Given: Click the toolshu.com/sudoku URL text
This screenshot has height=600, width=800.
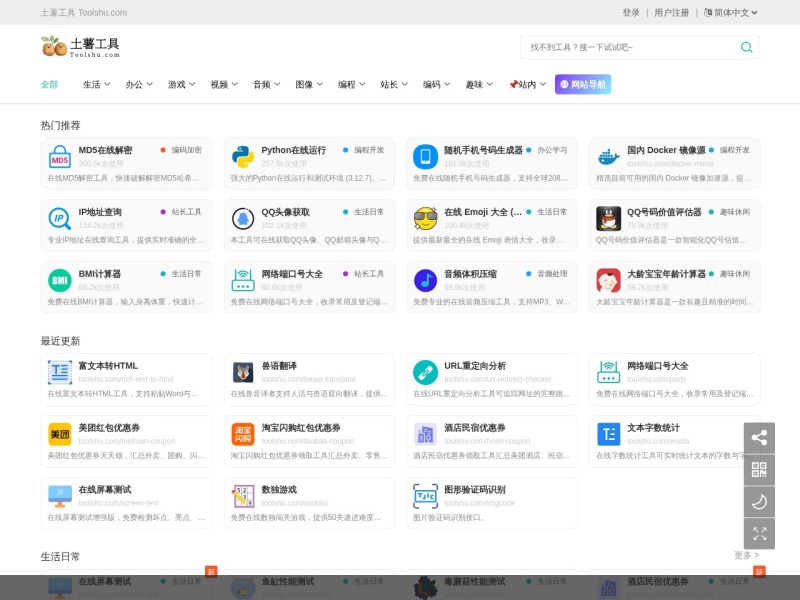Looking at the screenshot, I should pyautogui.click(x=295, y=503).
